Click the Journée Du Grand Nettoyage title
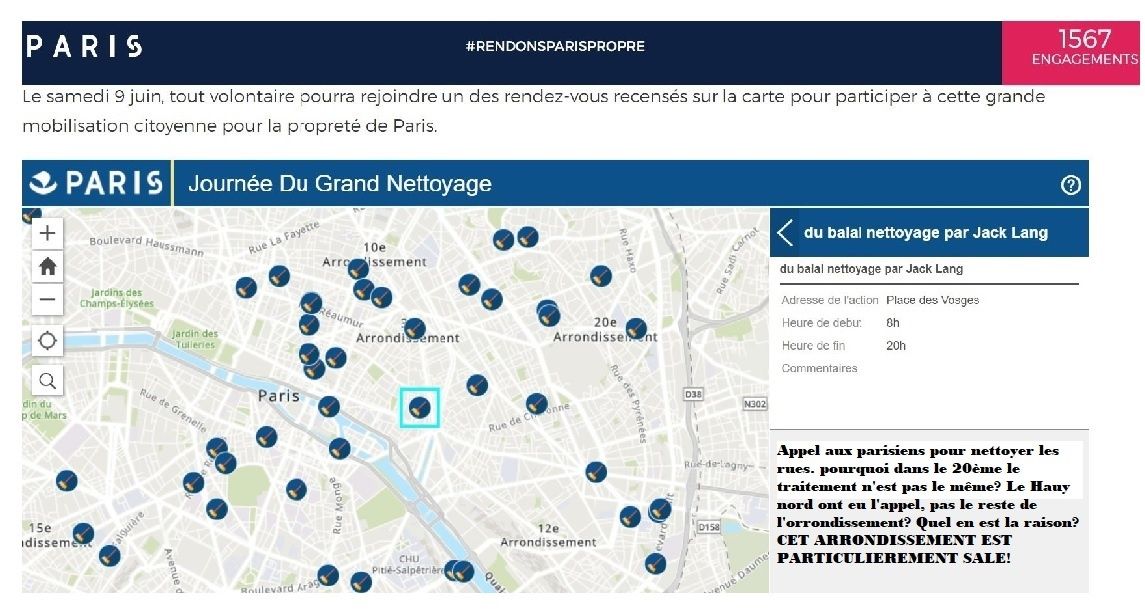 click(340, 183)
